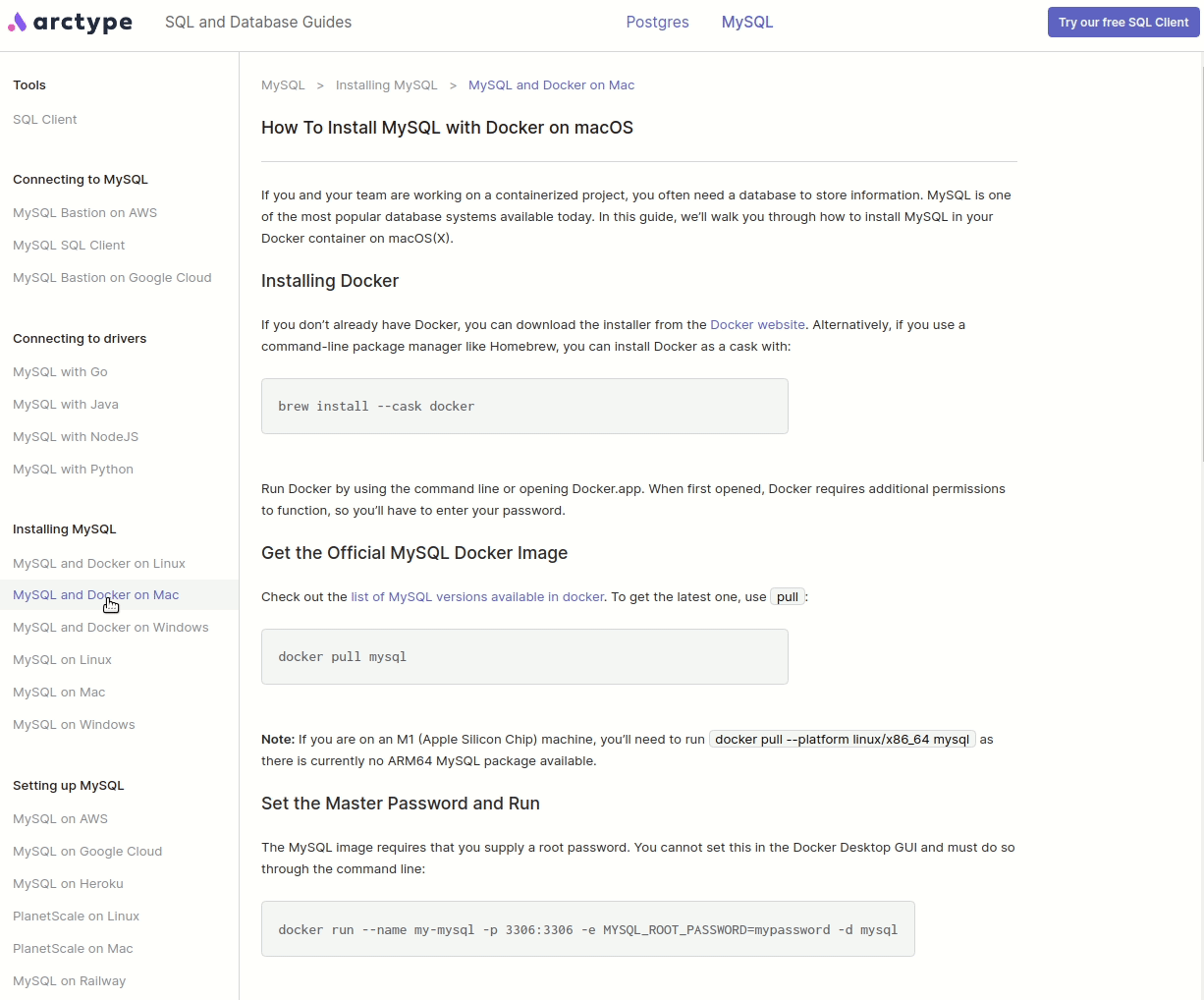This screenshot has height=1000, width=1204.
Task: Click the Installing MySQL breadcrumb
Action: [x=387, y=84]
